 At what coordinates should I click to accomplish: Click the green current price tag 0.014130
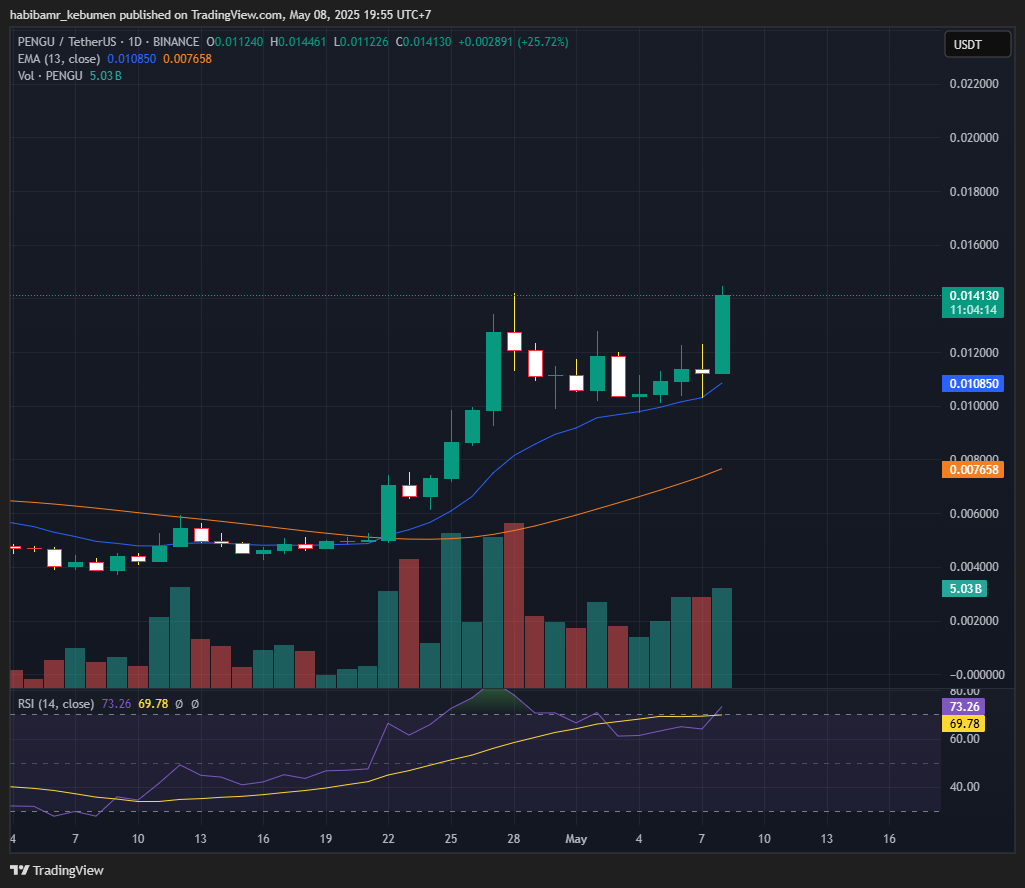click(973, 295)
